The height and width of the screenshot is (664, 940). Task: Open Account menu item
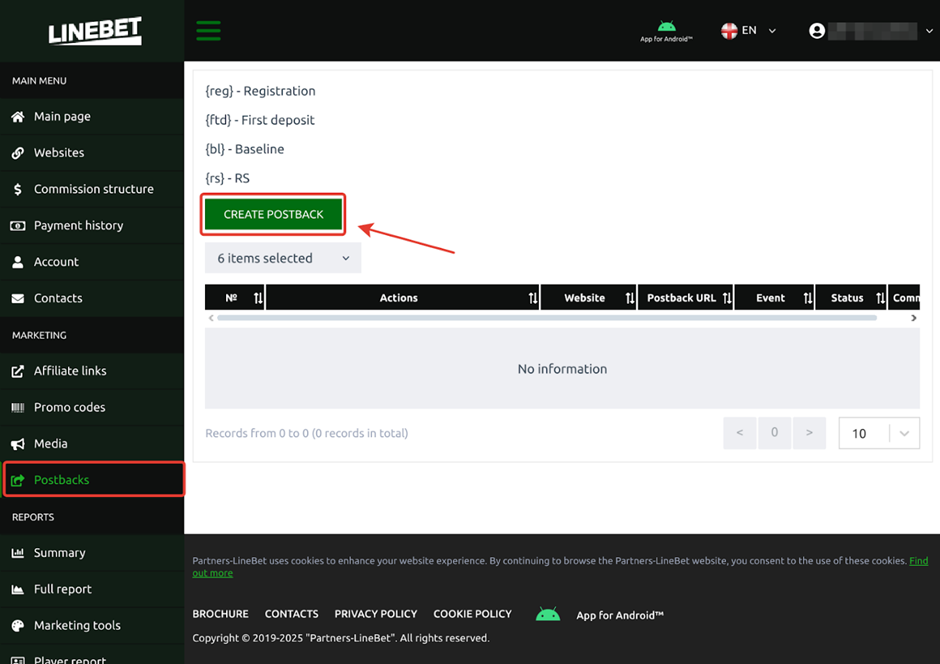click(92, 262)
